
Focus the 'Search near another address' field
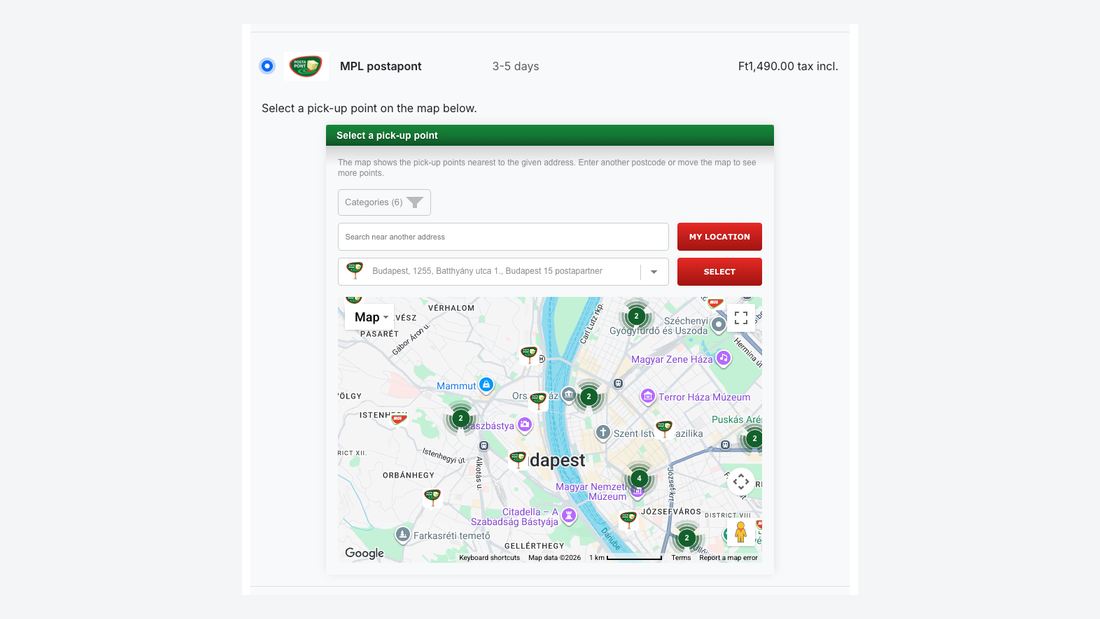click(503, 237)
